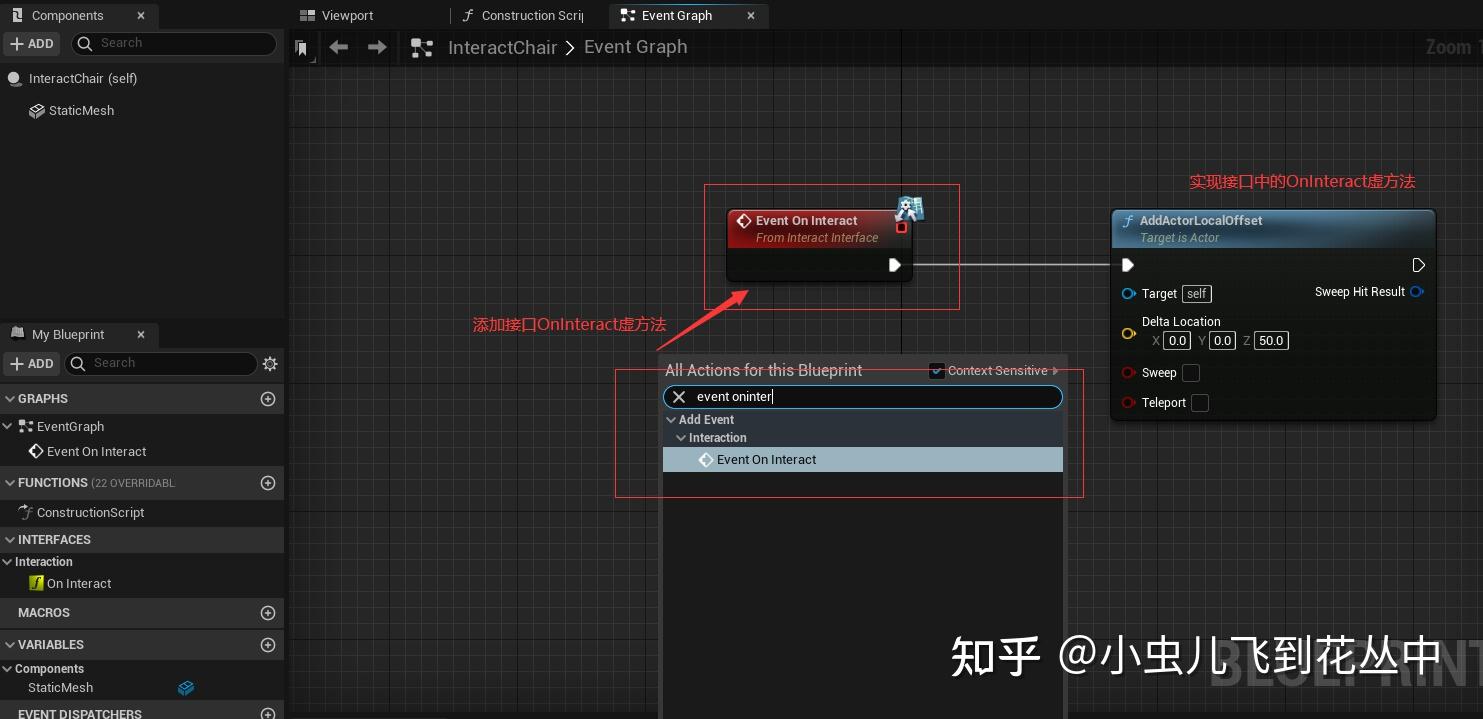Toggle the Context Sensitive checkbox
The width and height of the screenshot is (1483, 719).
click(x=937, y=371)
